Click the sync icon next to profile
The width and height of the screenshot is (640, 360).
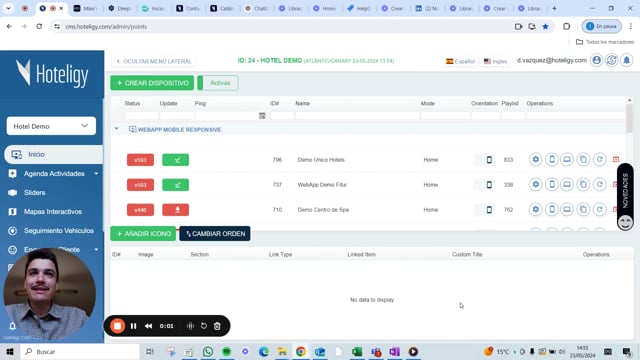coord(611,60)
